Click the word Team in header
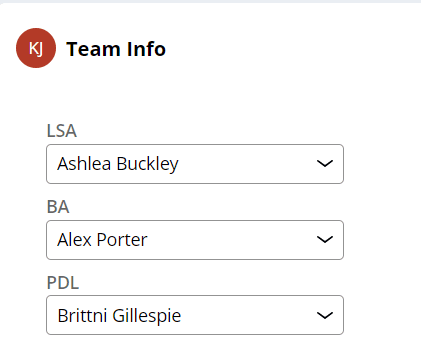This screenshot has width=421, height=364. tap(93, 49)
